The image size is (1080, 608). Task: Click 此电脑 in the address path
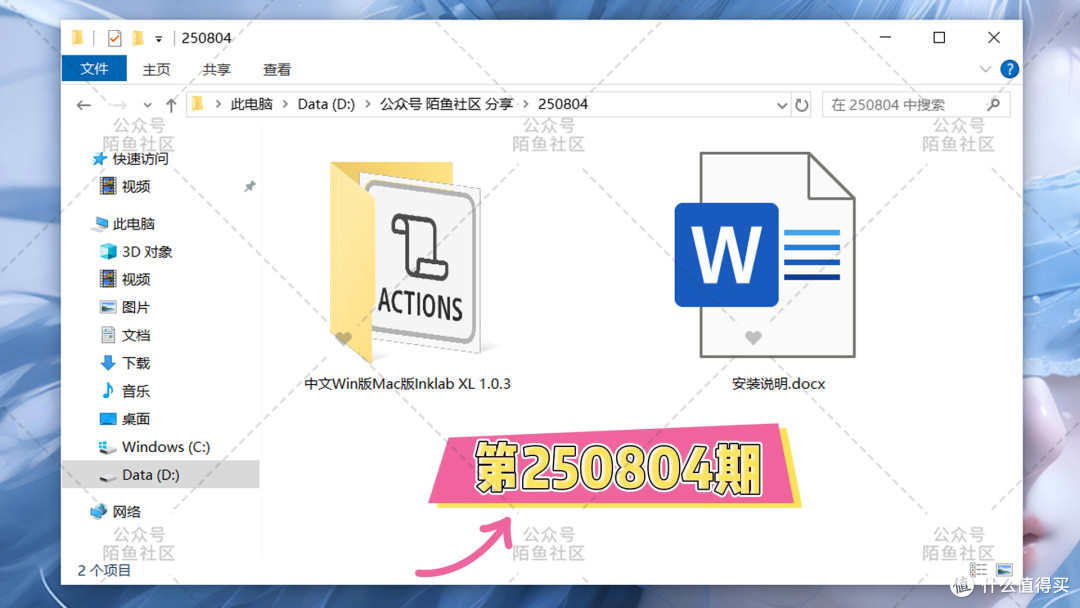pyautogui.click(x=251, y=104)
